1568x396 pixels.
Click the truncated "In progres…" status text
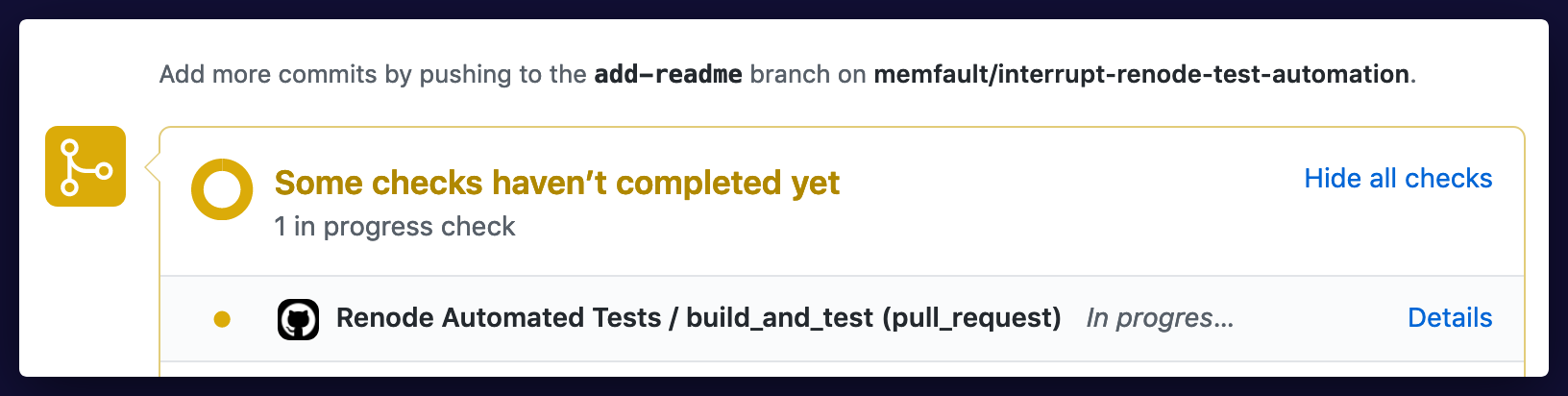click(x=1159, y=318)
